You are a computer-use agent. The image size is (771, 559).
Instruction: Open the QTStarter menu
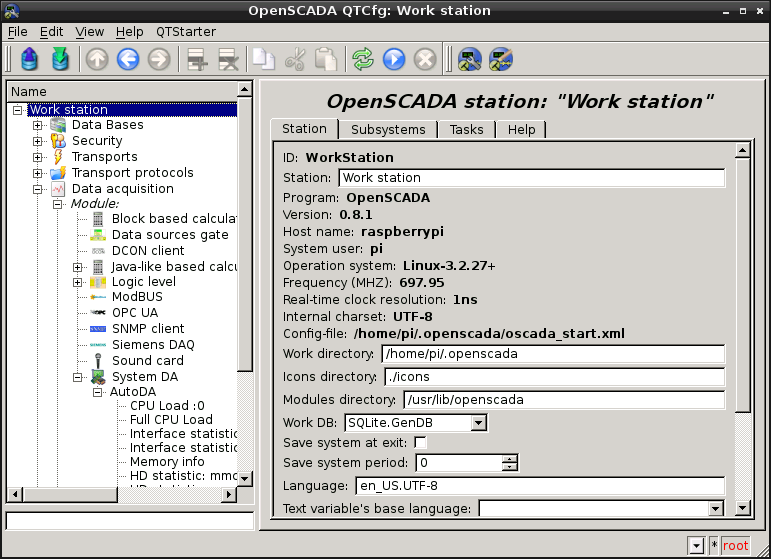[186, 32]
